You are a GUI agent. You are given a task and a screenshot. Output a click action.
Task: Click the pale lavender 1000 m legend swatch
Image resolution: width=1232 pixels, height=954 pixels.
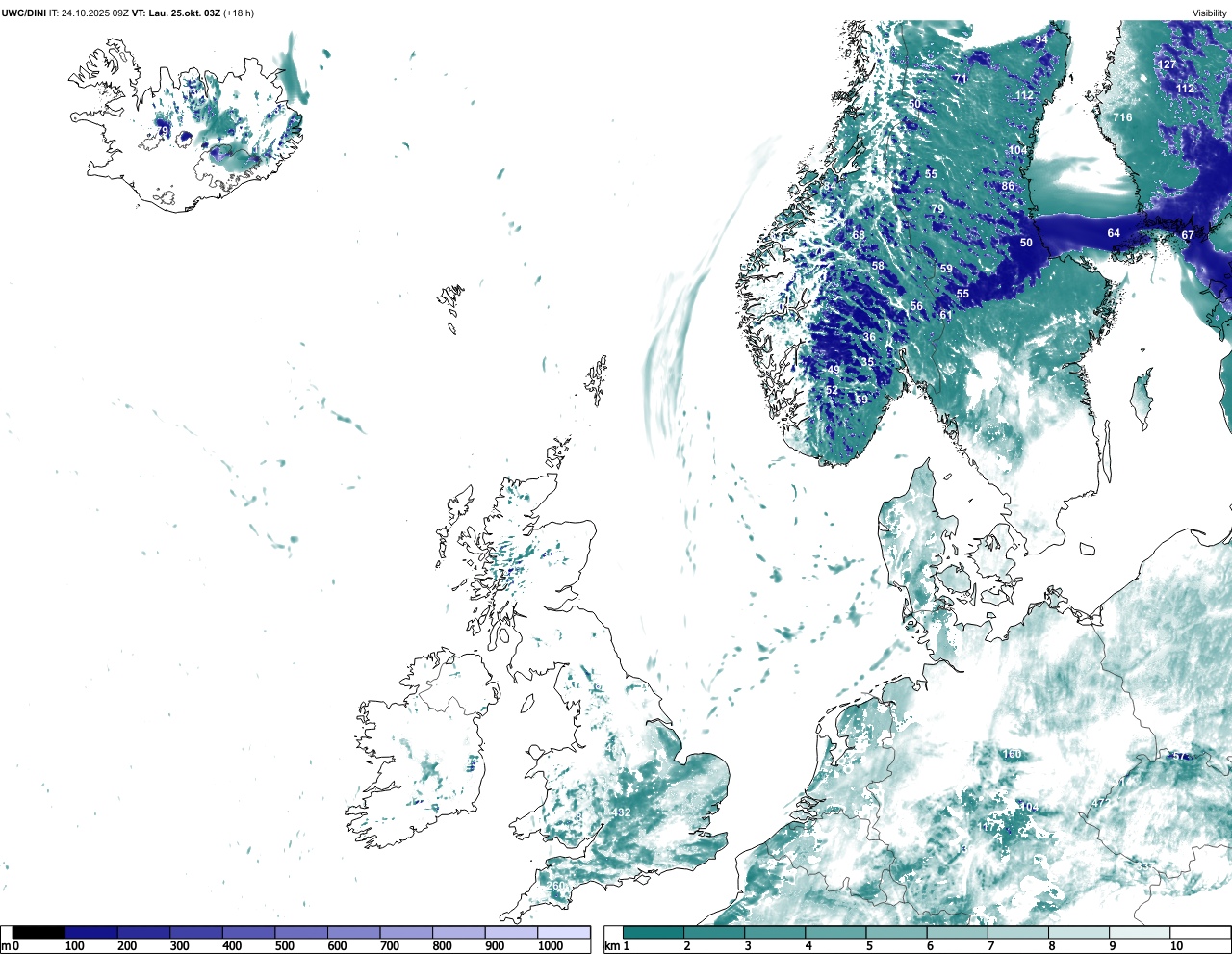[x=563, y=932]
